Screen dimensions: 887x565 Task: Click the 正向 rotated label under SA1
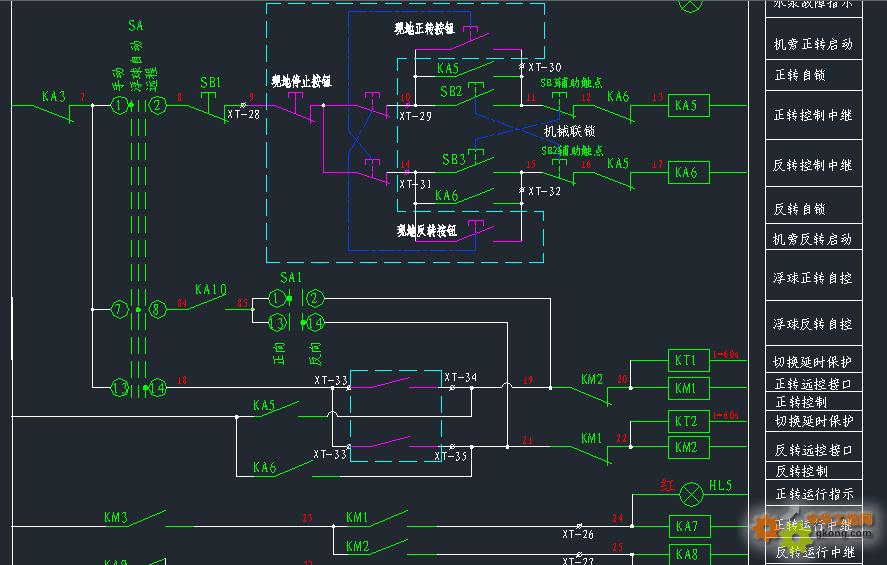coord(279,353)
